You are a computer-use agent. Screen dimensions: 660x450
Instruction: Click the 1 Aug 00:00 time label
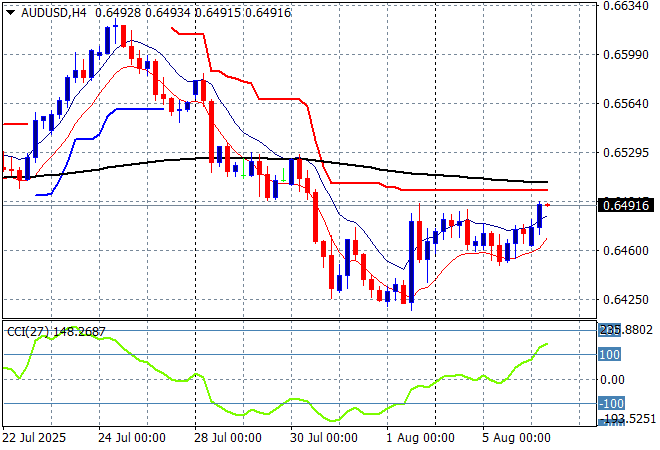tap(420, 438)
